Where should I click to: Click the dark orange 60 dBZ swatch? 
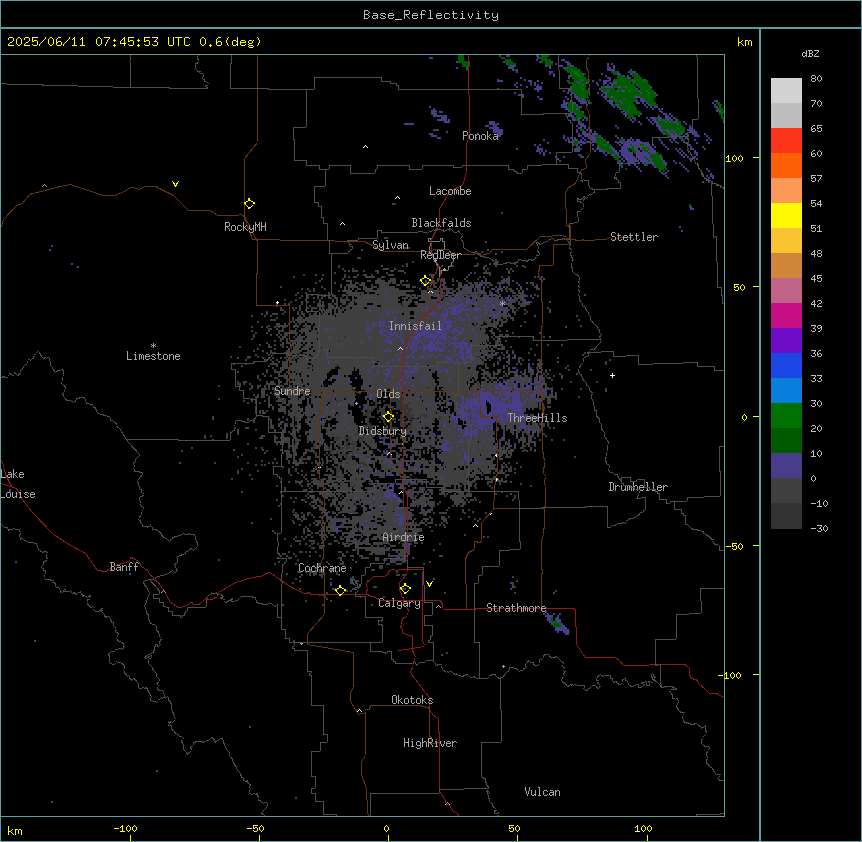coord(786,165)
